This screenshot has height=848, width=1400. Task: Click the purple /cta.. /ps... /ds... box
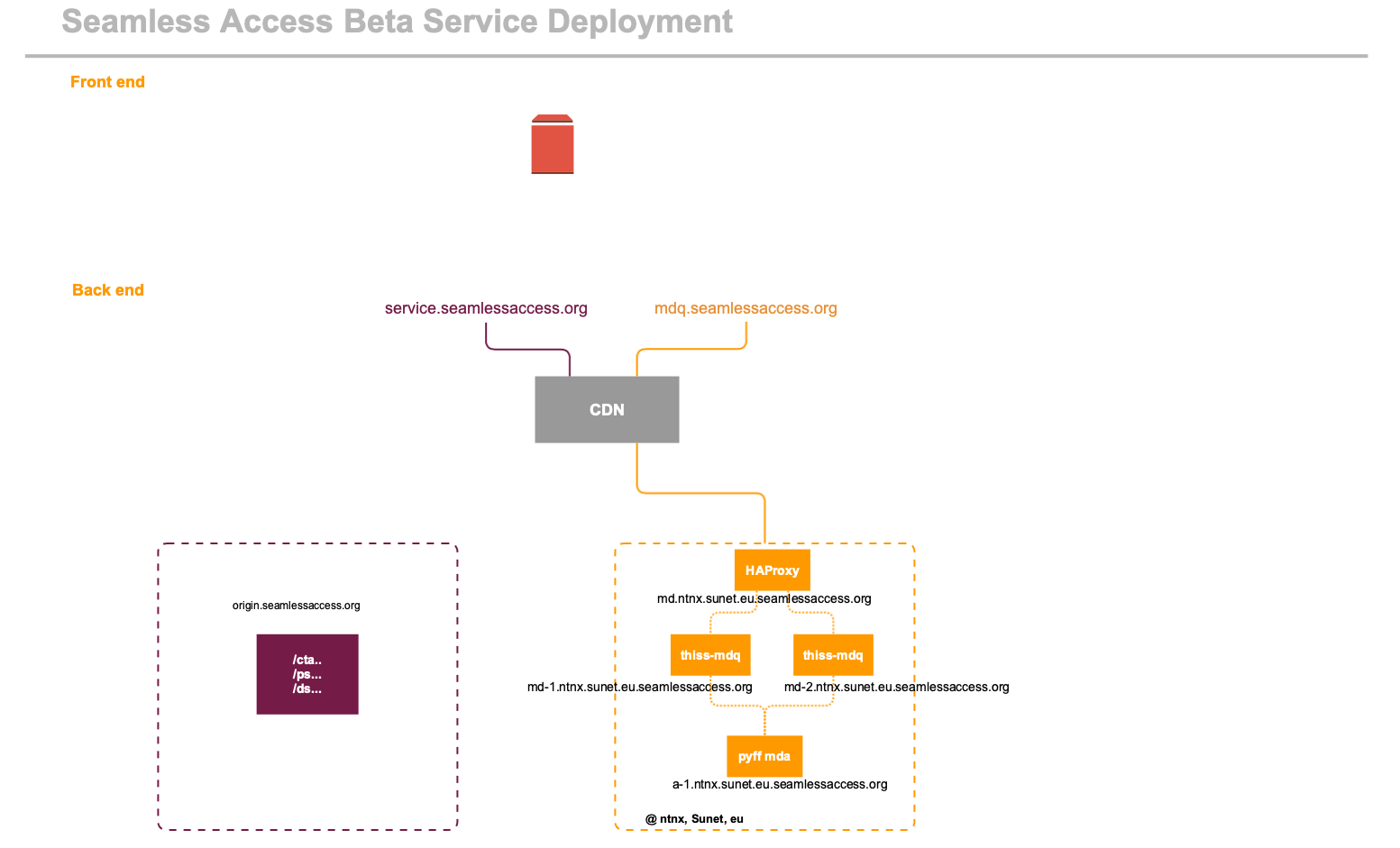[307, 674]
